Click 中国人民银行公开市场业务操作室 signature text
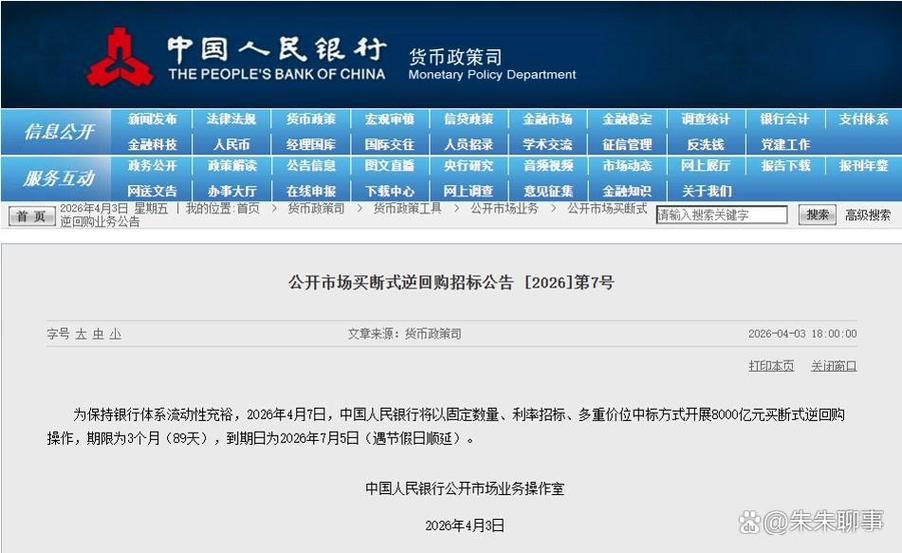 465,489
